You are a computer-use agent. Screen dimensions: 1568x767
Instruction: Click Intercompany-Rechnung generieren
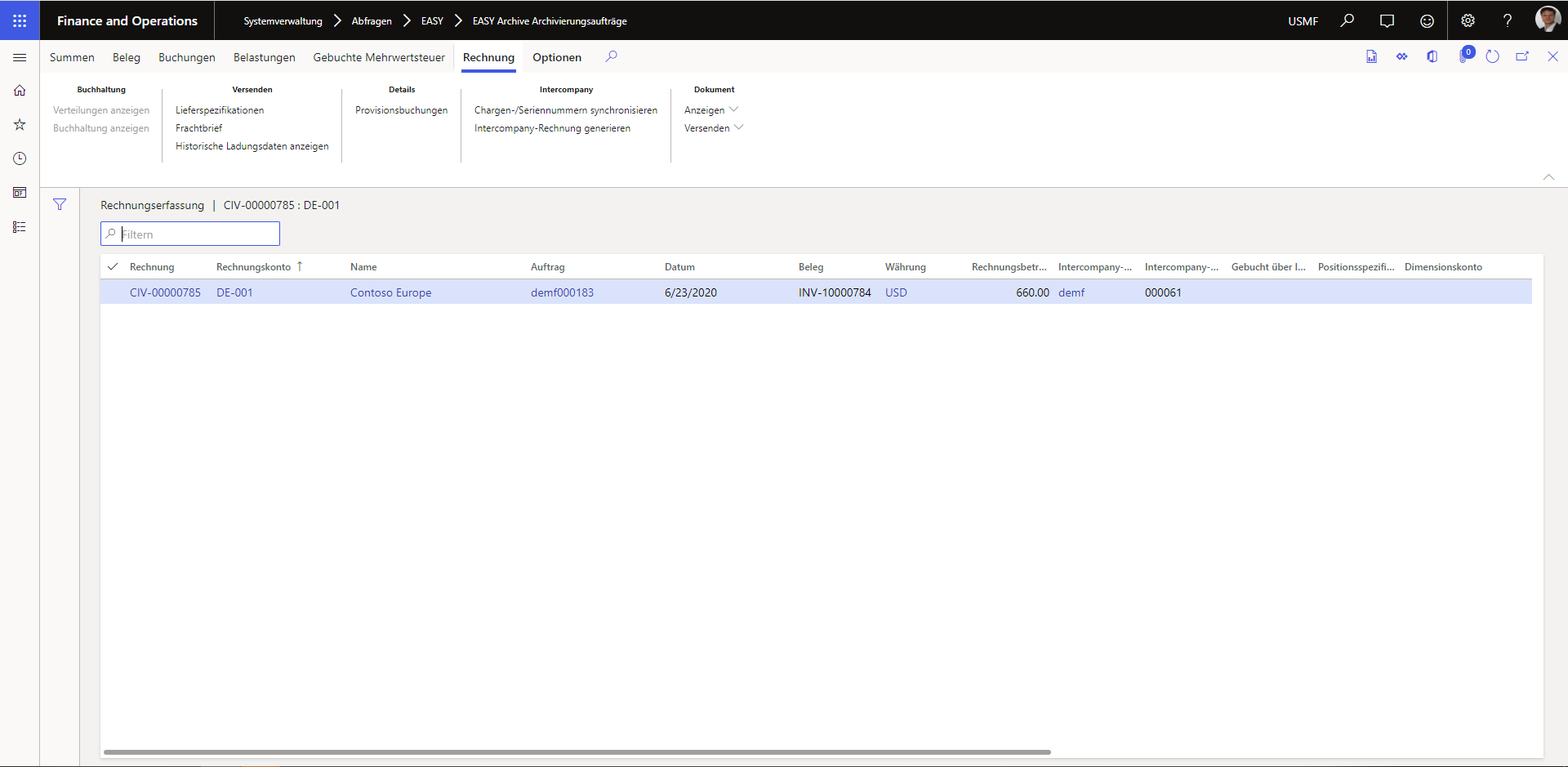552,128
